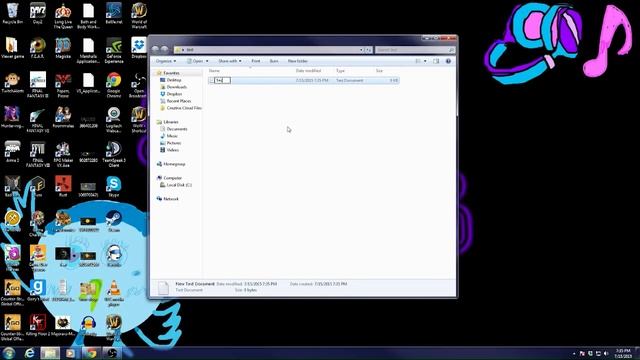Sort files by Name column
The image size is (640, 360).
coord(214,71)
